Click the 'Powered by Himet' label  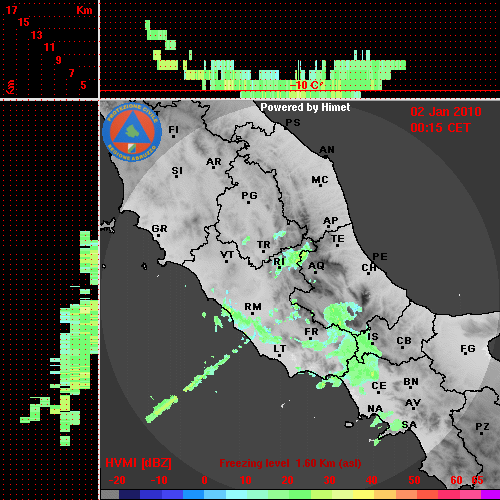[x=305, y=107]
